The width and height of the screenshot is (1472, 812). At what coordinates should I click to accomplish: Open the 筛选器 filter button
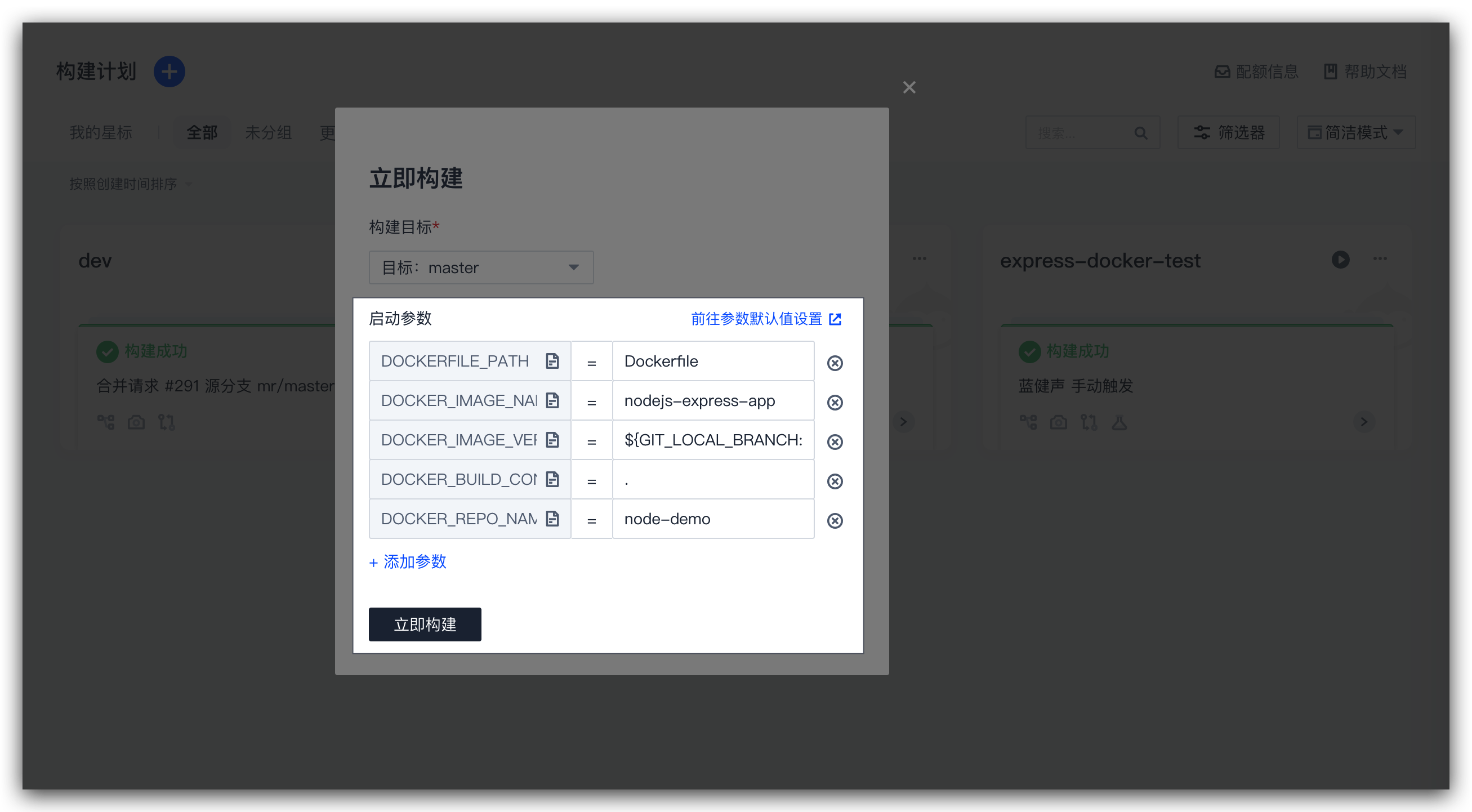(x=1229, y=132)
